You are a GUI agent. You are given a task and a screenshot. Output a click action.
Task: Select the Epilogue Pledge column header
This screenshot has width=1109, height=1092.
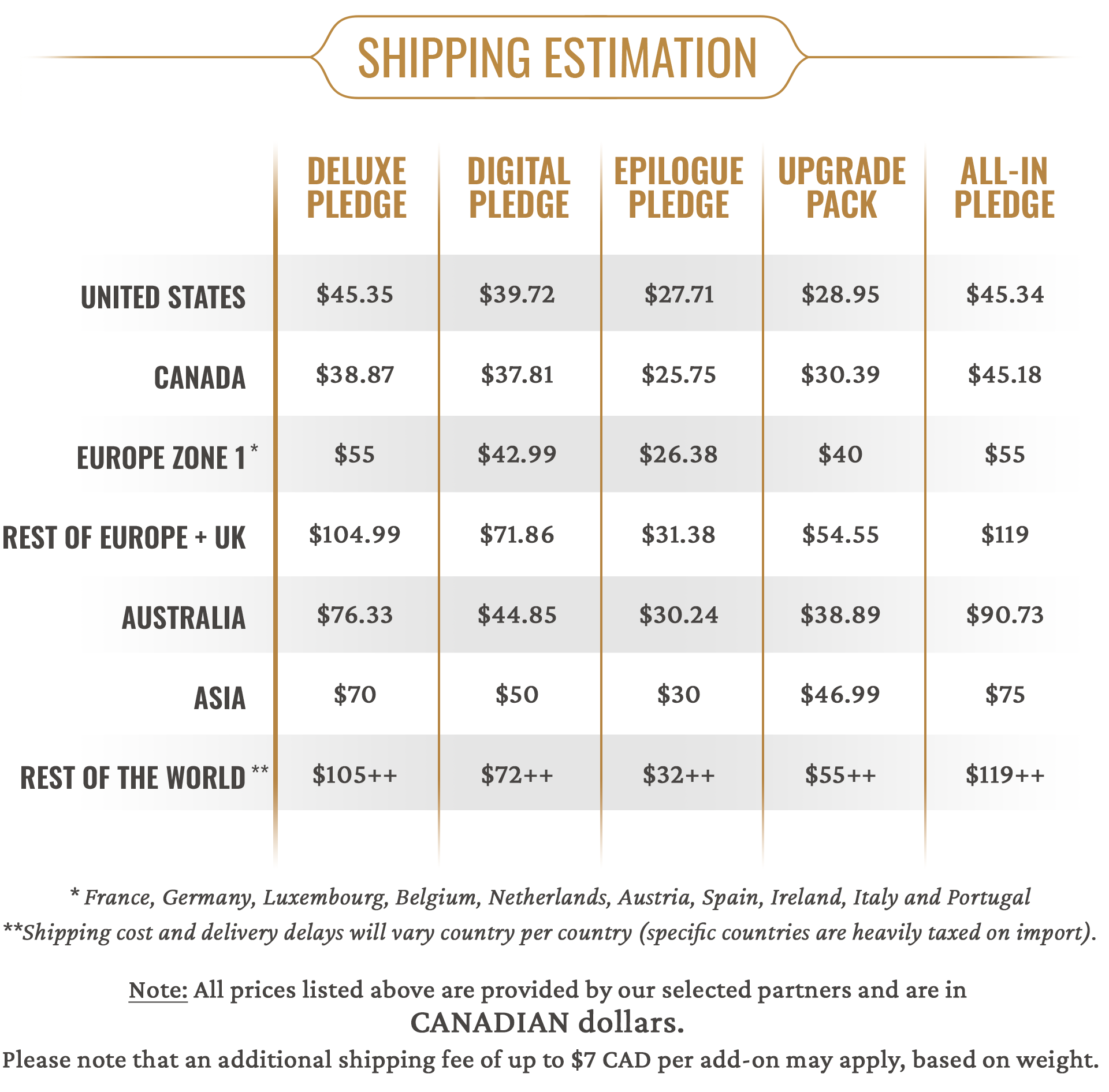[679, 188]
